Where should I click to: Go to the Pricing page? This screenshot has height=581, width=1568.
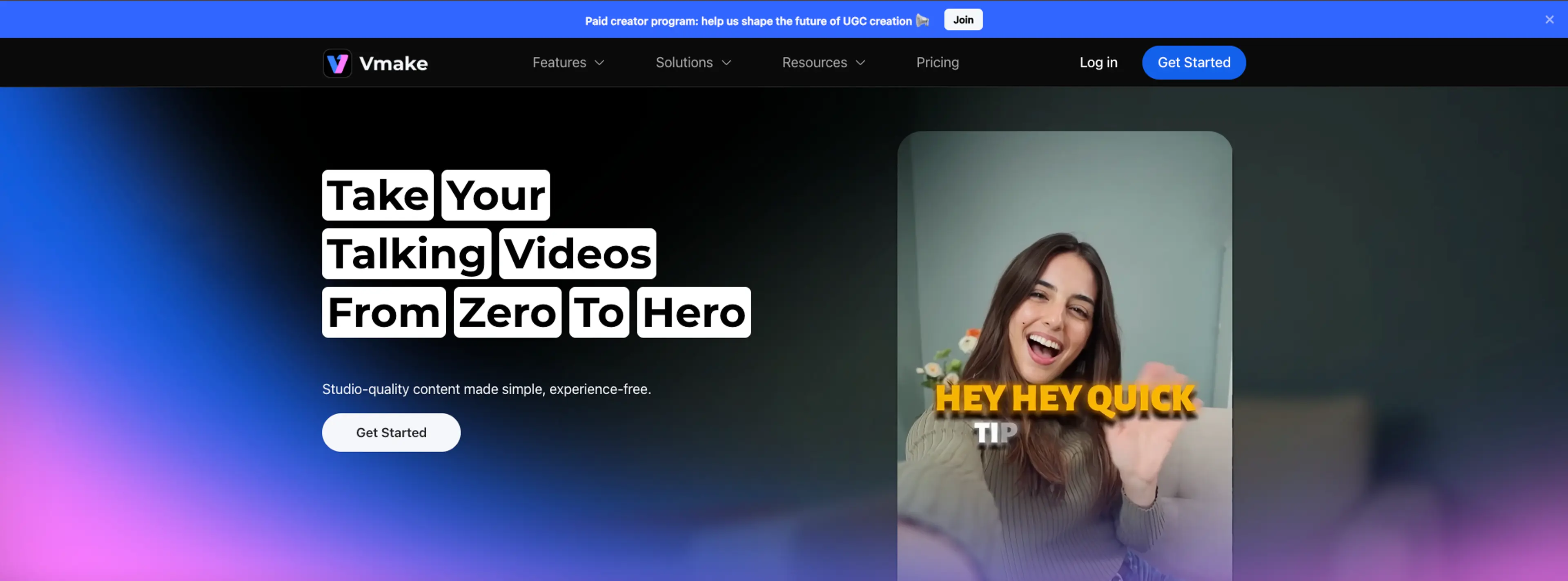[938, 63]
